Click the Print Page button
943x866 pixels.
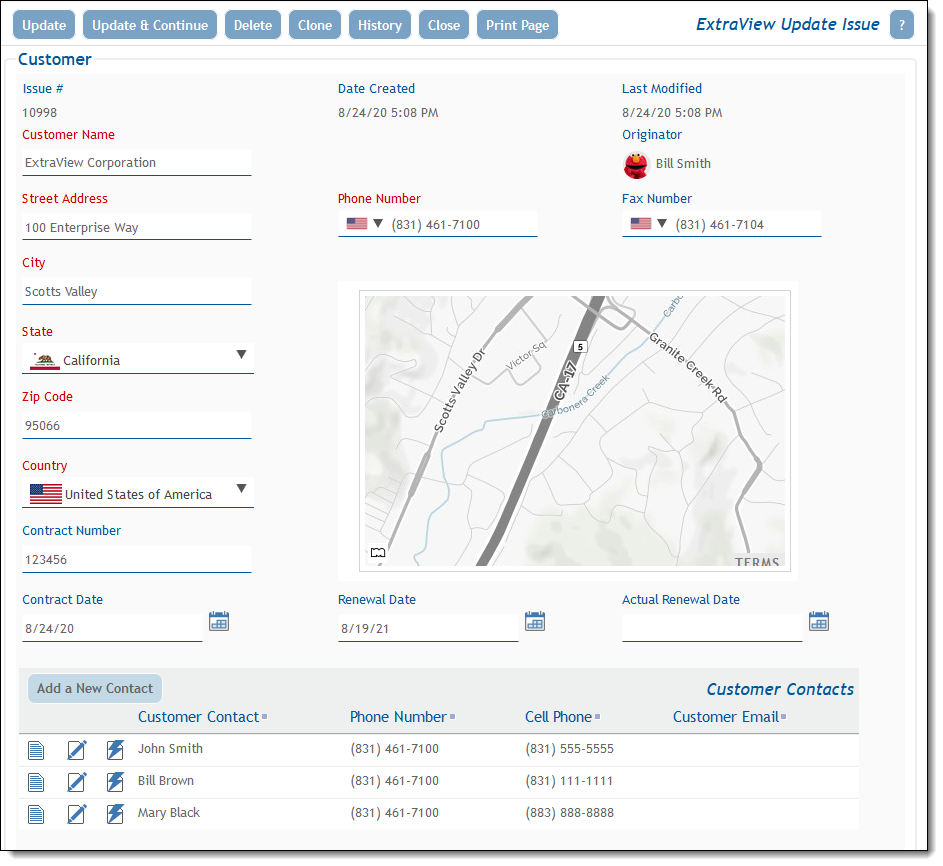517,25
